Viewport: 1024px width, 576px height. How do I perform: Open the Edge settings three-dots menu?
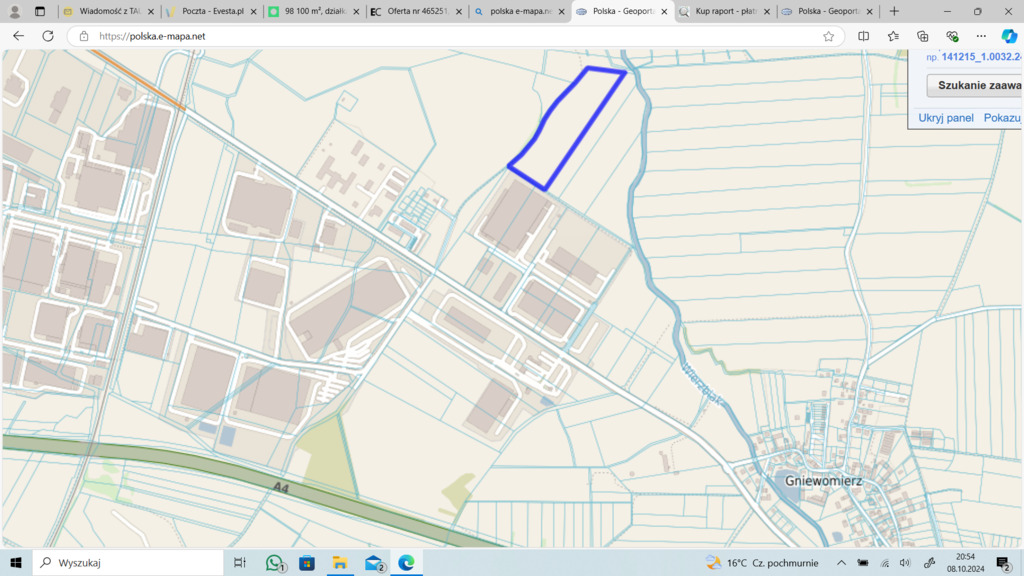[981, 36]
